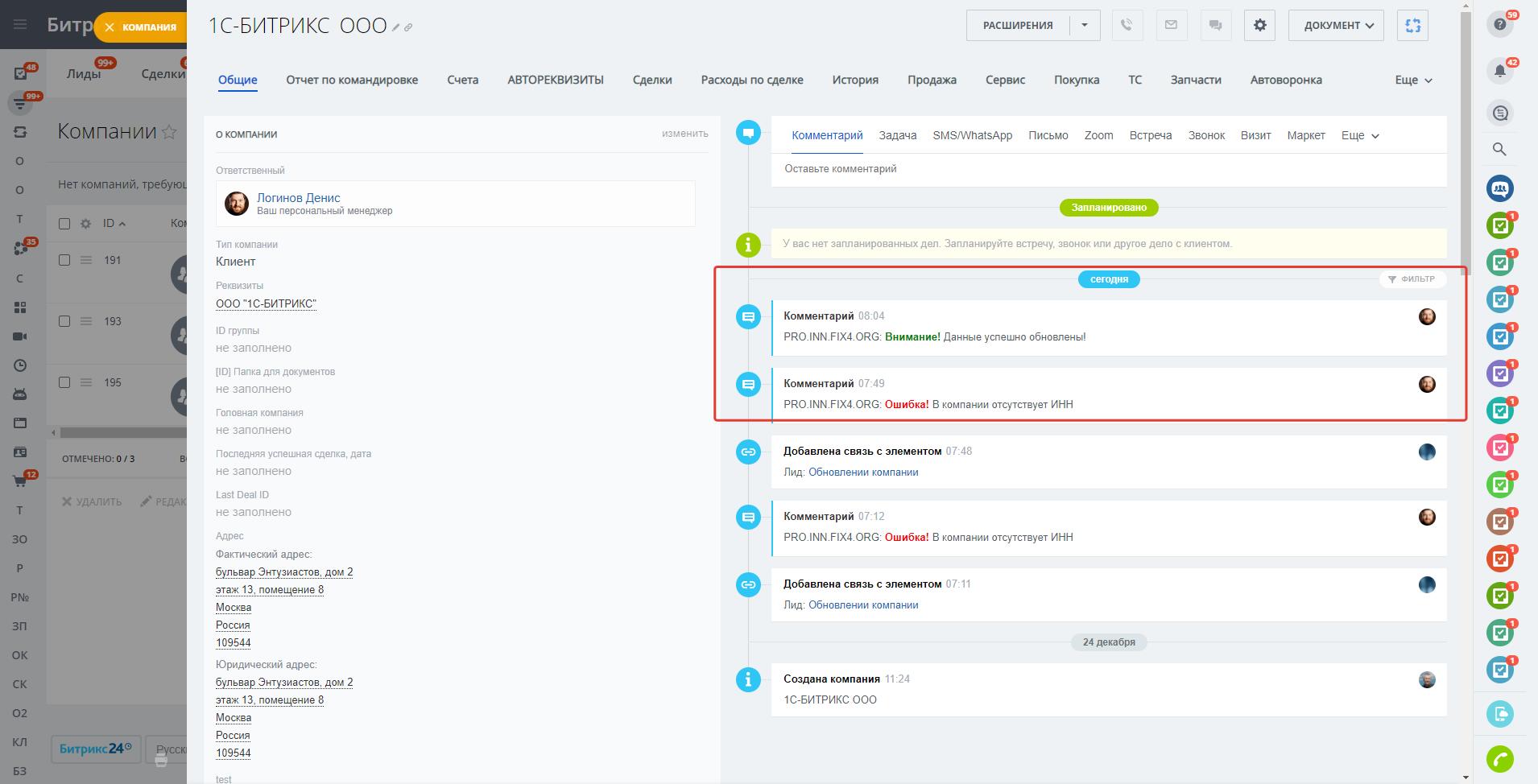Click the four-squares apps icon in left sidebar
The height and width of the screenshot is (784, 1538).
20,307
